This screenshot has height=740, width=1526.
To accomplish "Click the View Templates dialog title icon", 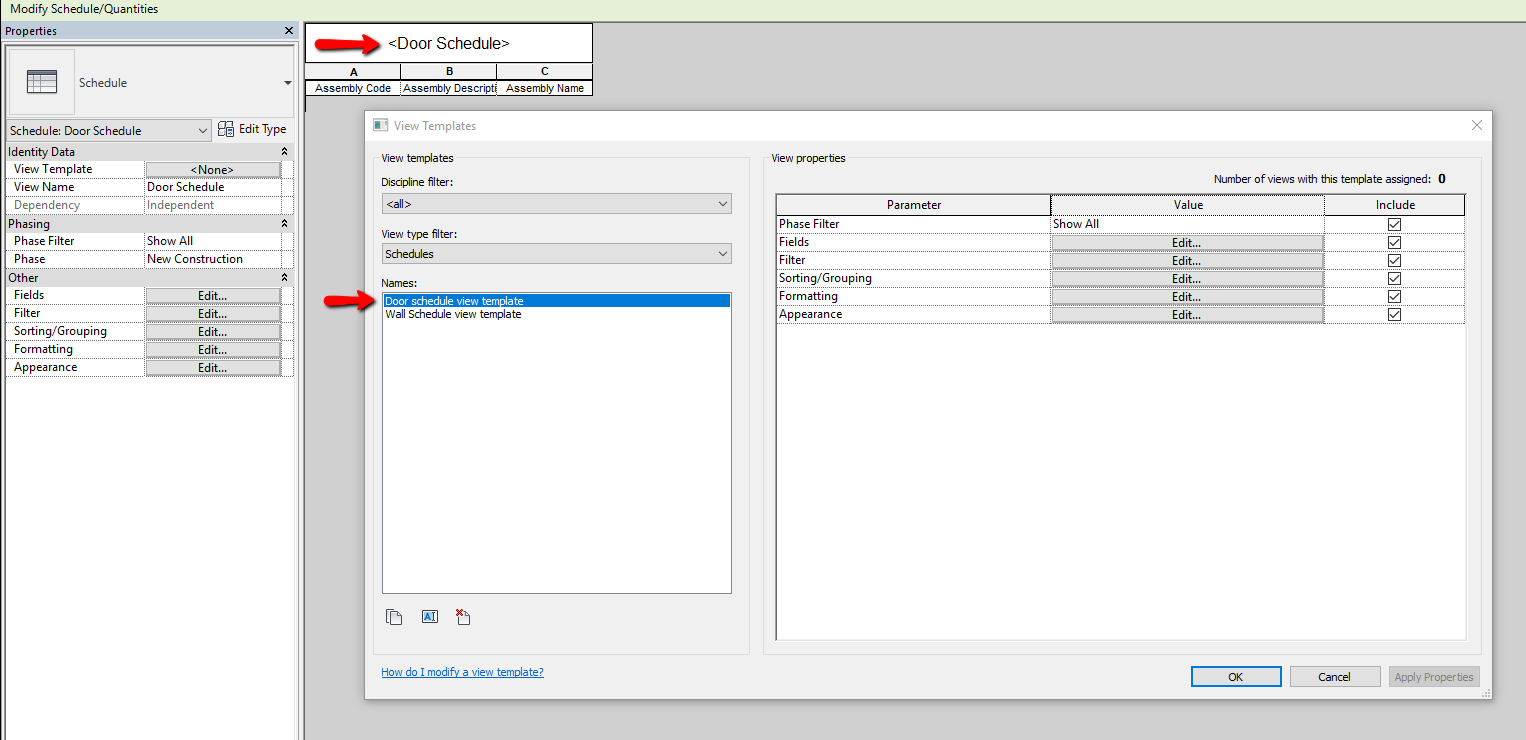I will click(x=380, y=125).
